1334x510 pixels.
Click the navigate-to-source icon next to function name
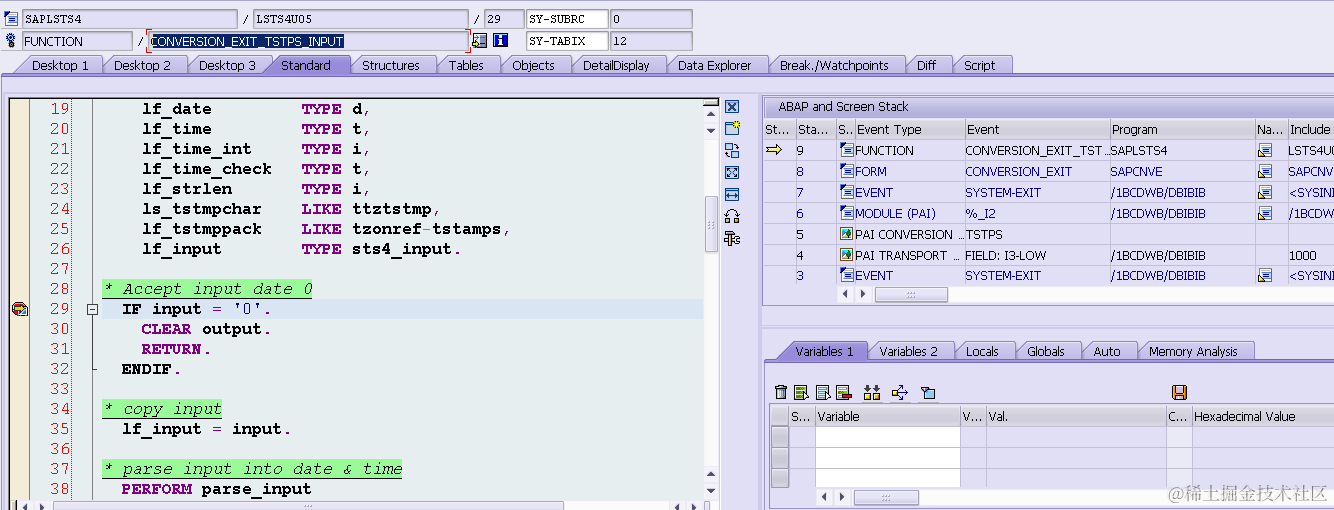tap(480, 41)
